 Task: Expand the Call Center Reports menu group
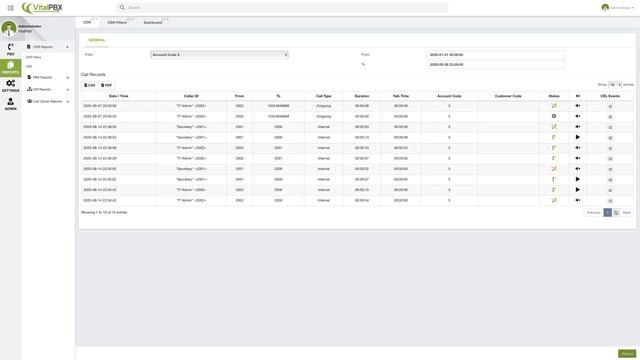(x=48, y=101)
